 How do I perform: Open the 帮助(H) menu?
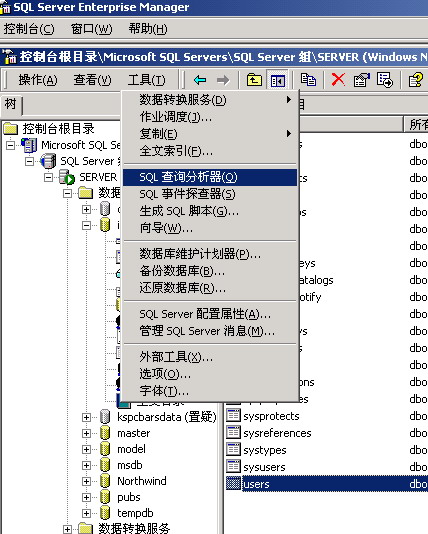coord(148,29)
